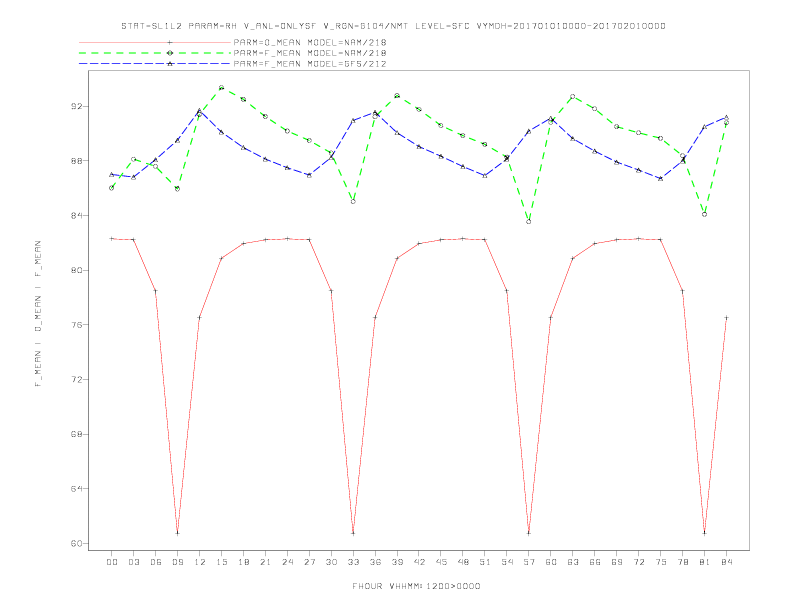Click x-axis forecast hour label 84
Image resolution: width=792 pixels, height=612 pixels.
[726, 562]
